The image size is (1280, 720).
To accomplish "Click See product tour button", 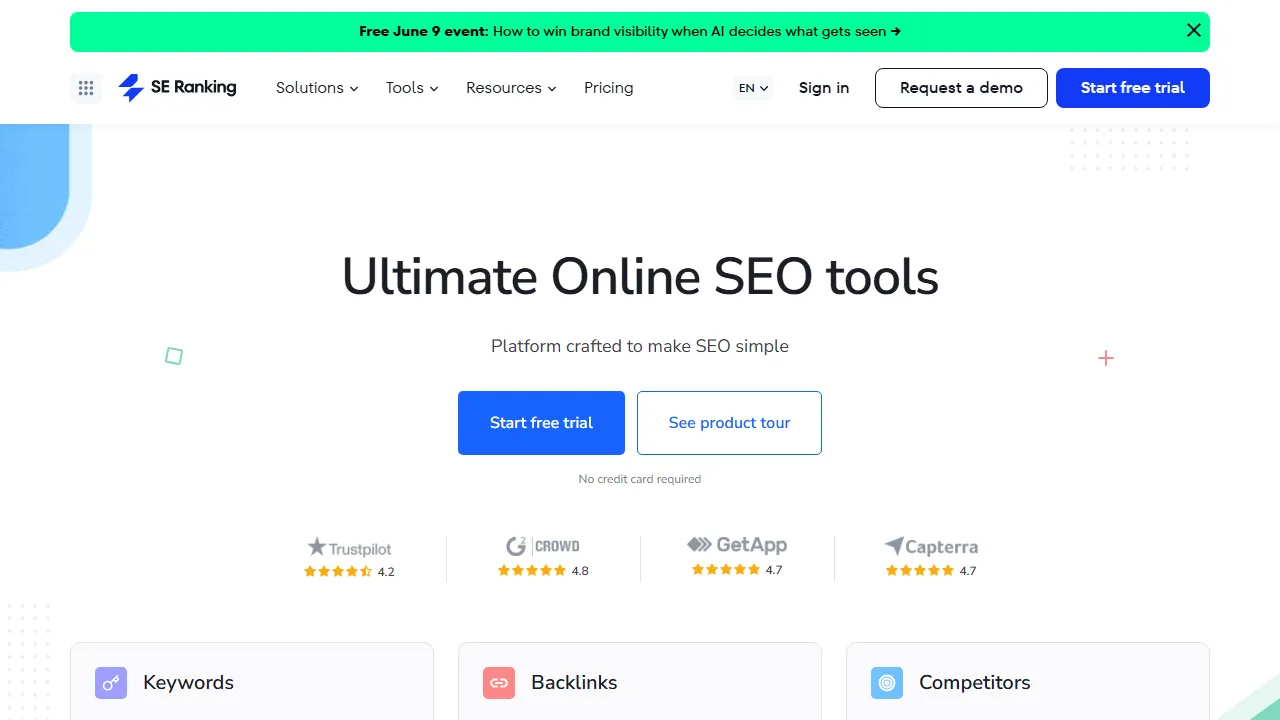I will pyautogui.click(x=729, y=423).
